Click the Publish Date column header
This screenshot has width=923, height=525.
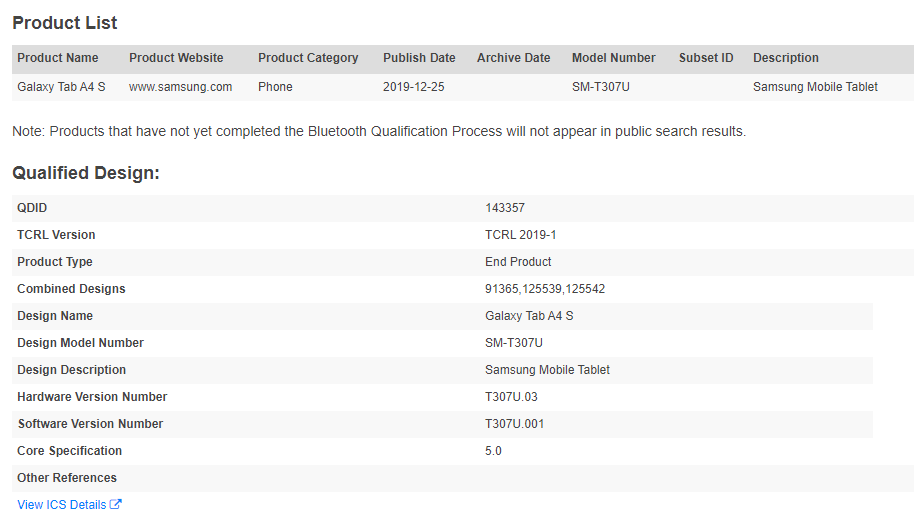pyautogui.click(x=419, y=58)
